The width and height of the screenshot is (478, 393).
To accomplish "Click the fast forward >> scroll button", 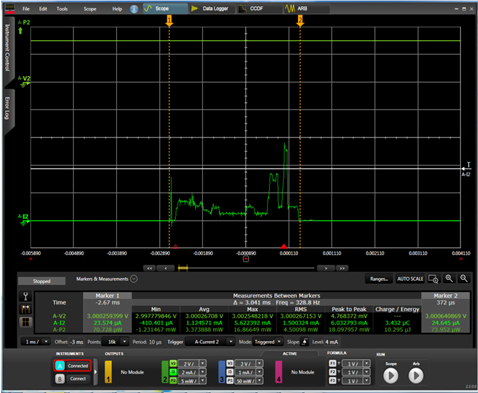I will tap(342, 268).
